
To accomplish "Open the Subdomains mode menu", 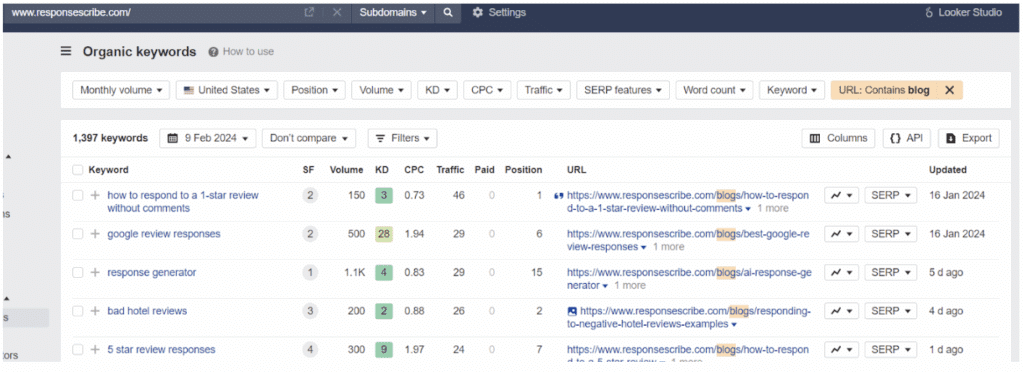I will (392, 12).
